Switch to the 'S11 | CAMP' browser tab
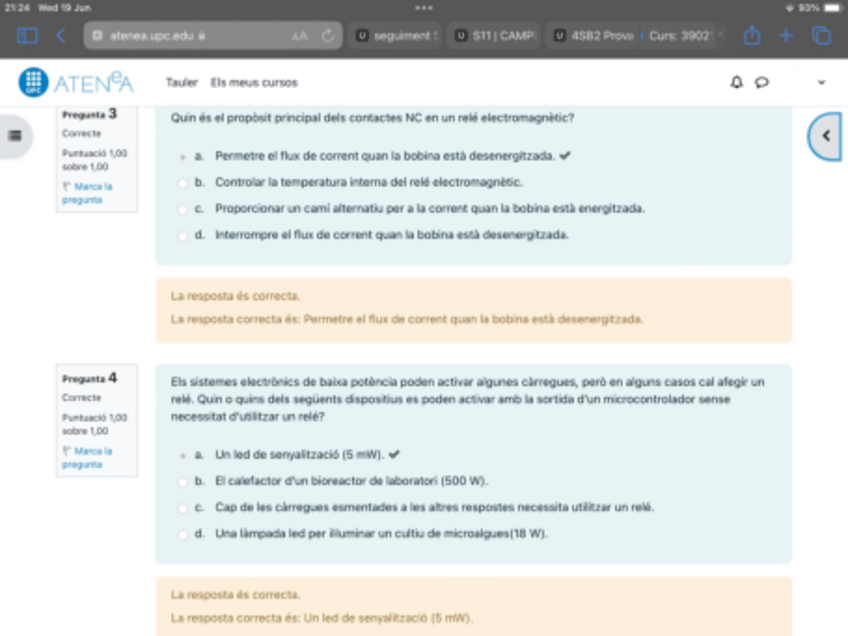This screenshot has width=848, height=636. tap(494, 36)
